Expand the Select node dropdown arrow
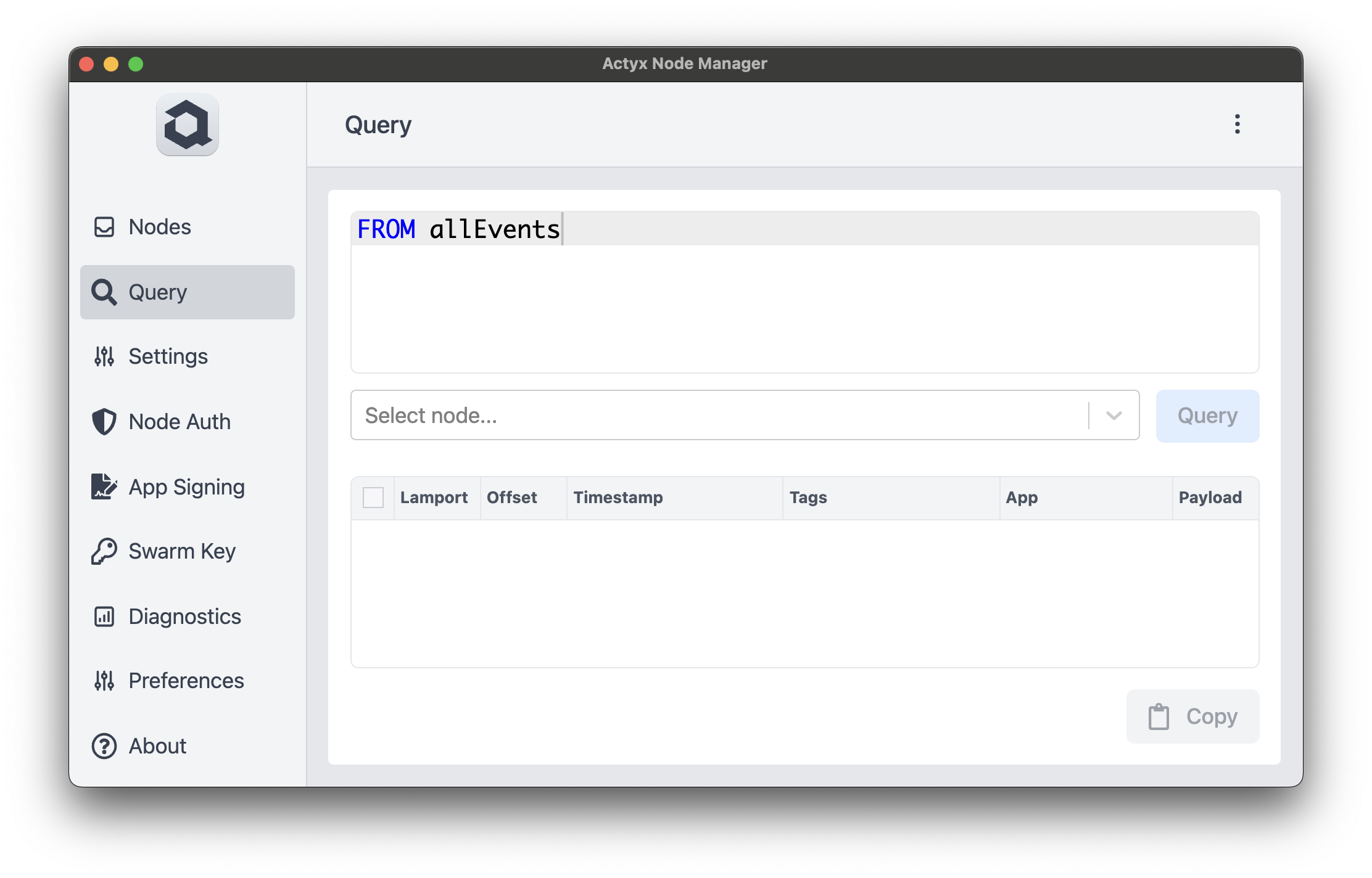Screen dimensions: 1372x878 [1114, 416]
